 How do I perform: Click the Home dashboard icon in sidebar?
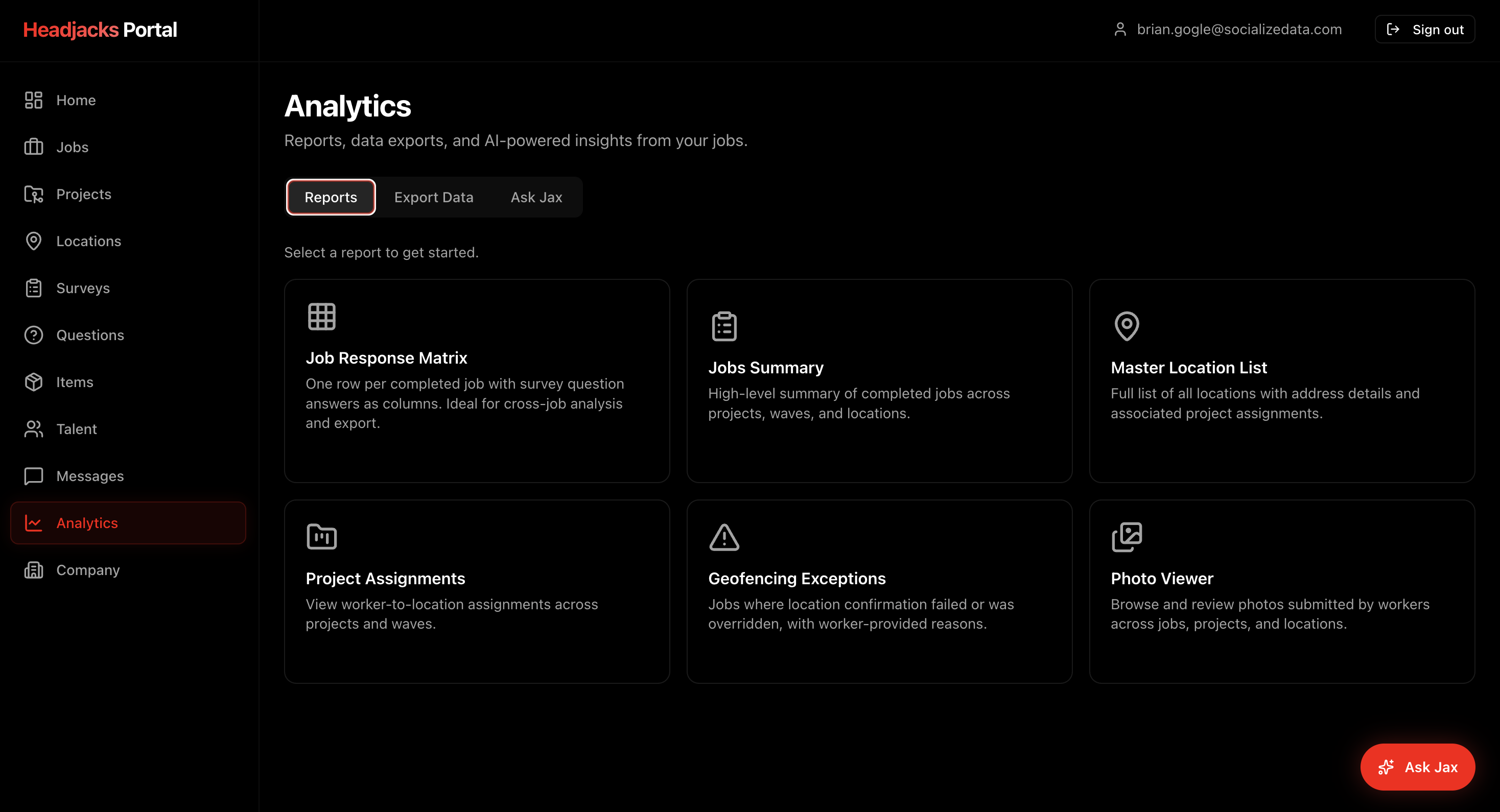tap(33, 100)
